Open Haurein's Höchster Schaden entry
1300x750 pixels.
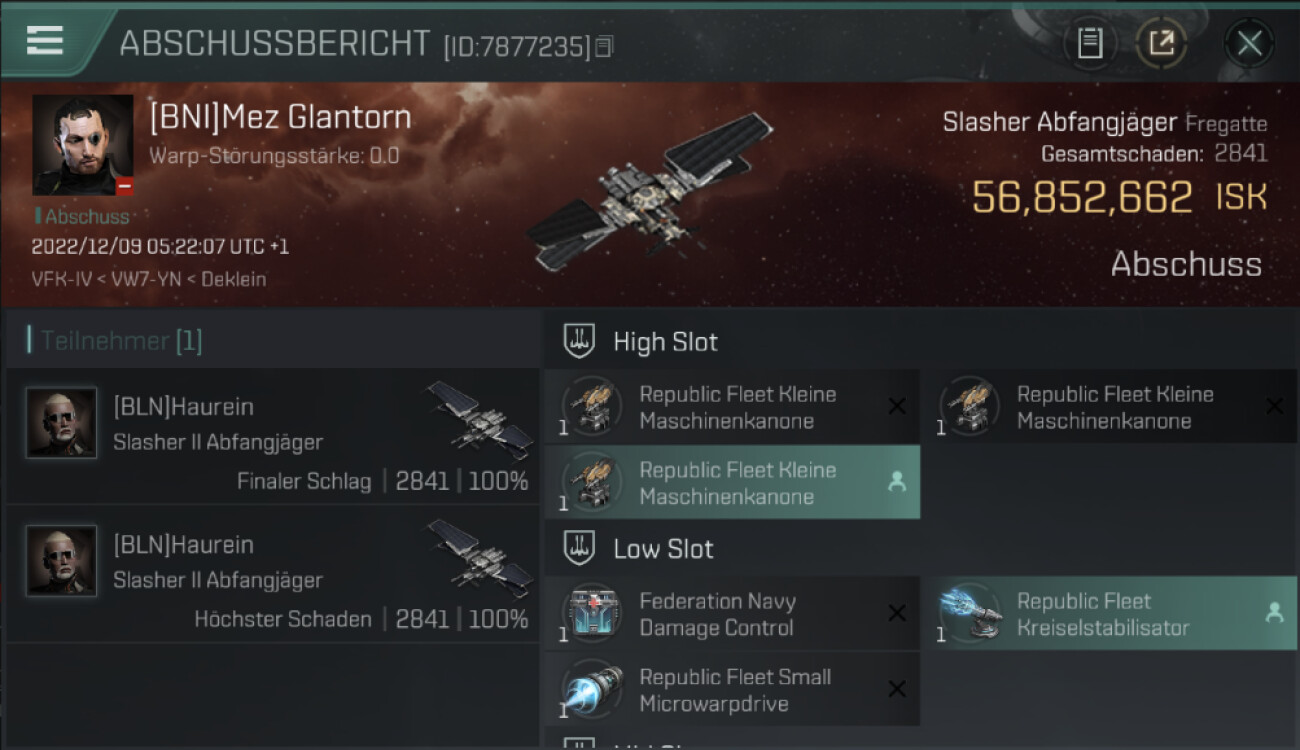(x=272, y=574)
